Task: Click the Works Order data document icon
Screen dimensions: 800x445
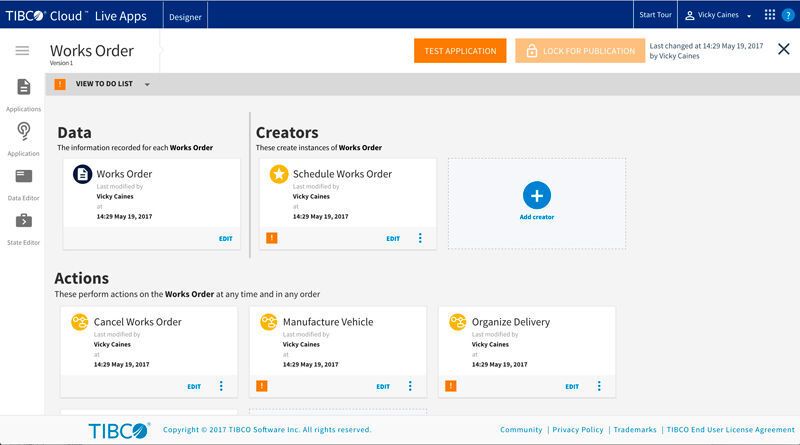Action: pyautogui.click(x=82, y=174)
